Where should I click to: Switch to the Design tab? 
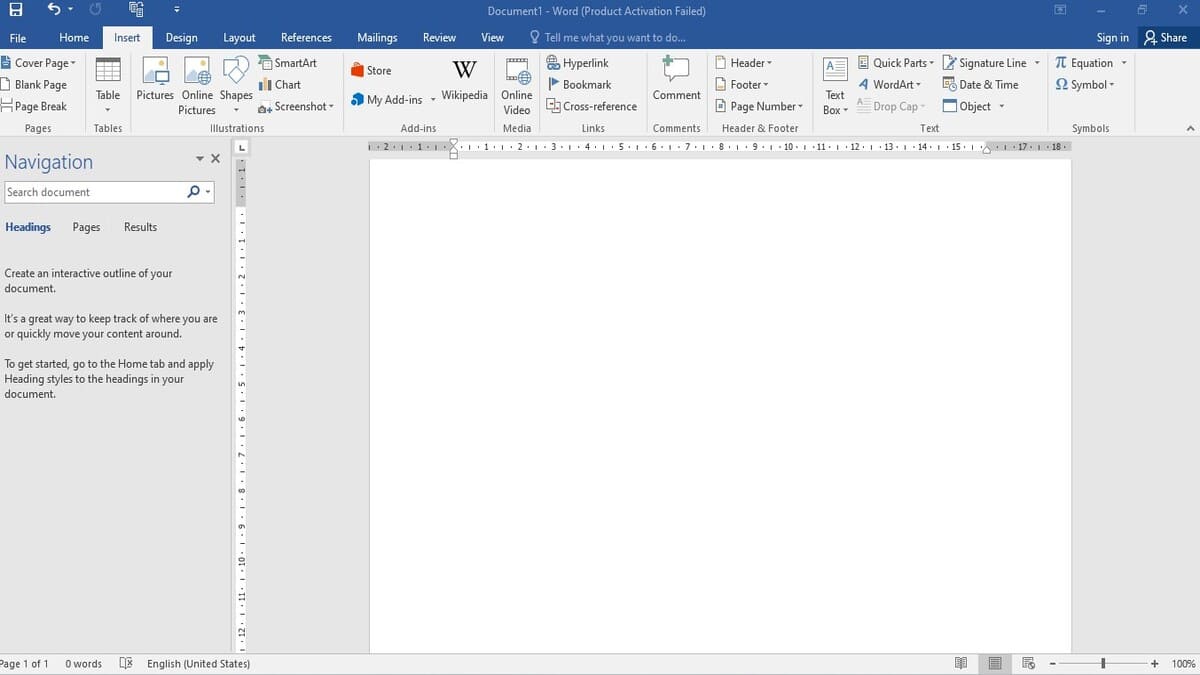point(181,38)
